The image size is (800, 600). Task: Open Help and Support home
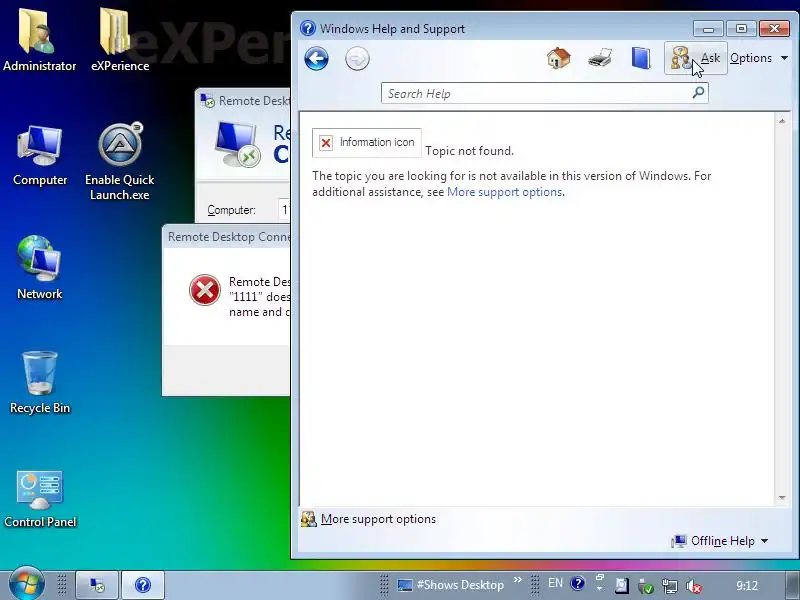[559, 58]
